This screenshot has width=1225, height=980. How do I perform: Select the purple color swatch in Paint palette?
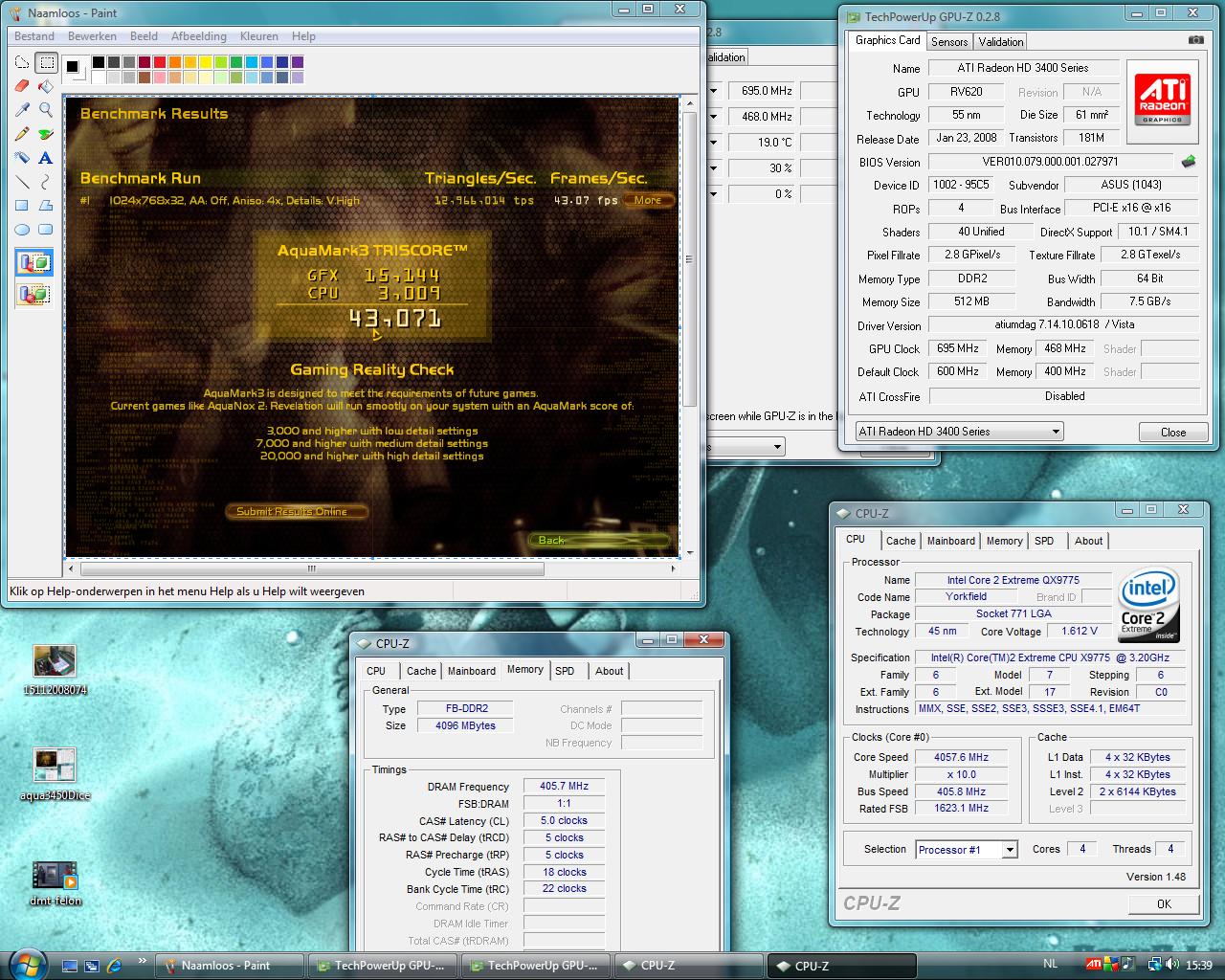(298, 63)
